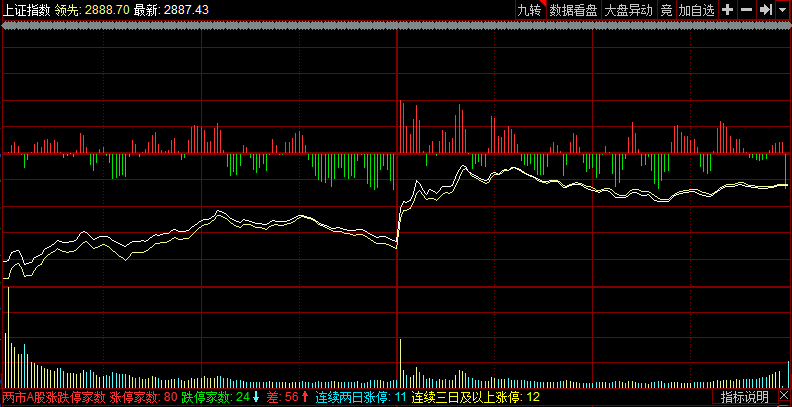Open the 数据看盘 panel
The width and height of the screenshot is (792, 407).
[x=573, y=10]
